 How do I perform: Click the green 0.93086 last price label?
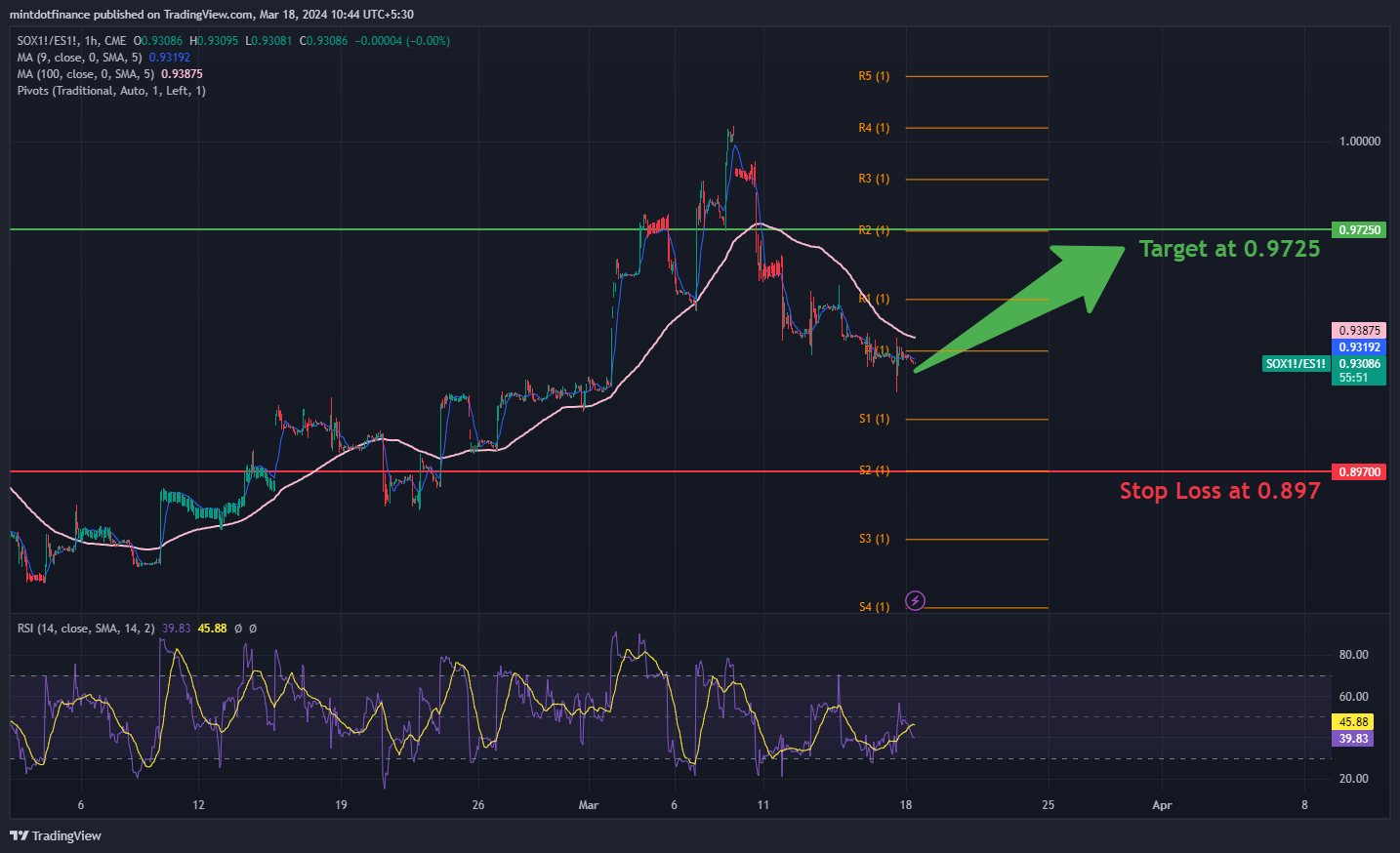pyautogui.click(x=1359, y=364)
